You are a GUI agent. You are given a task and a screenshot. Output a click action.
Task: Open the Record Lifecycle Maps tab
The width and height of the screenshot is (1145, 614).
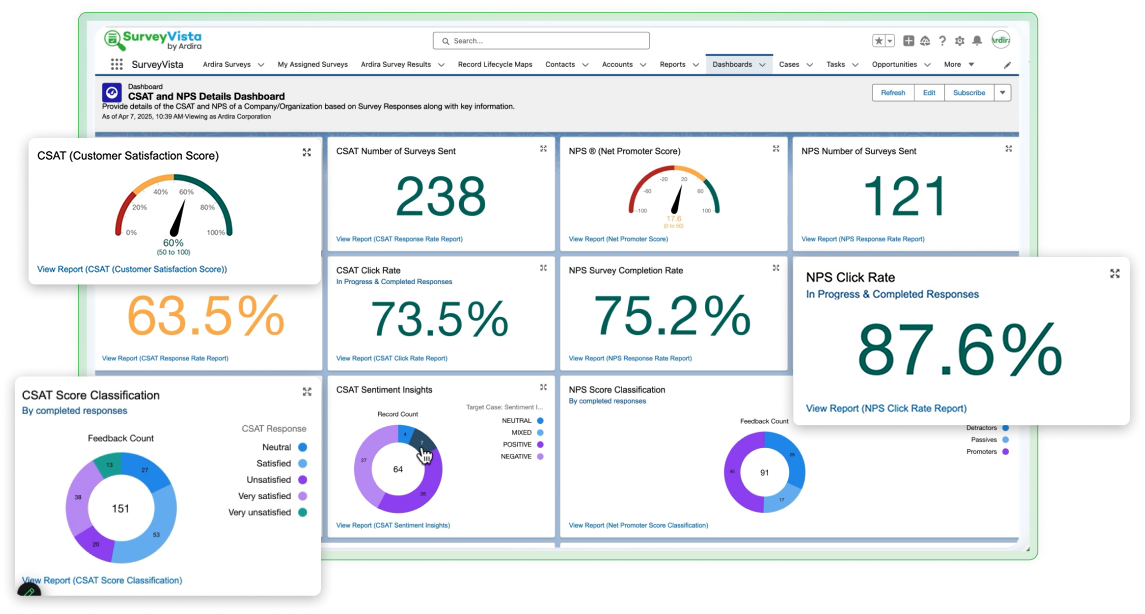(495, 64)
